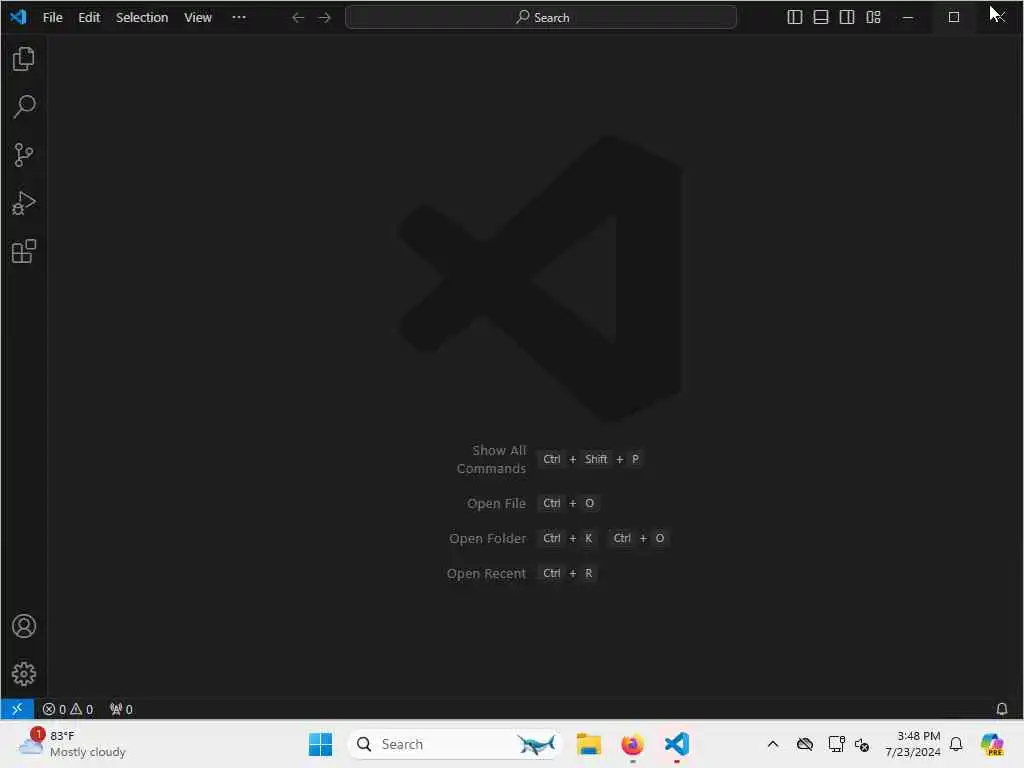Screen dimensions: 1024x768
Task: Toggle the secondary side bar layout icon
Action: pos(847,18)
